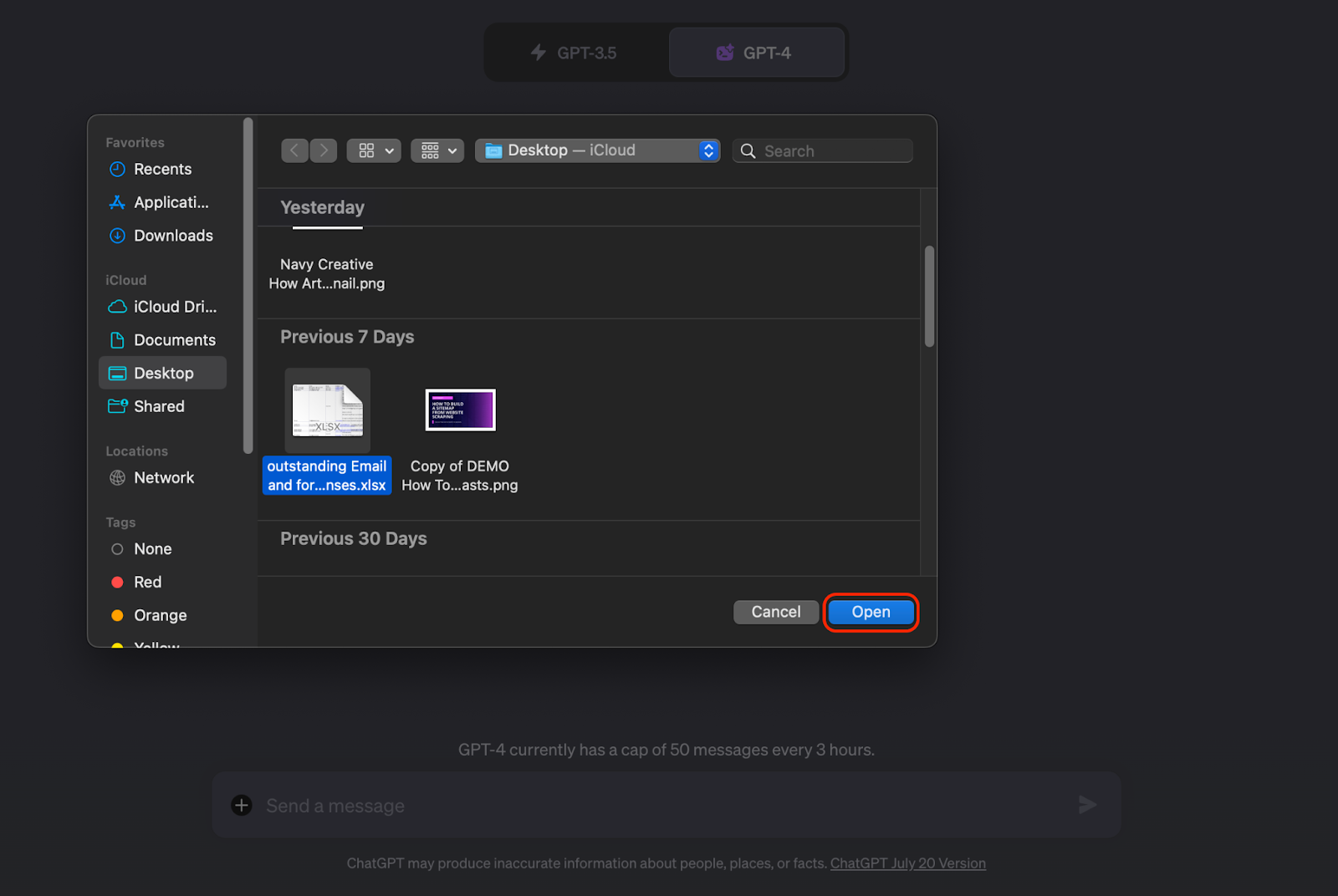Open Downloads folder in sidebar
Viewport: 1338px width, 896px height.
[172, 236]
